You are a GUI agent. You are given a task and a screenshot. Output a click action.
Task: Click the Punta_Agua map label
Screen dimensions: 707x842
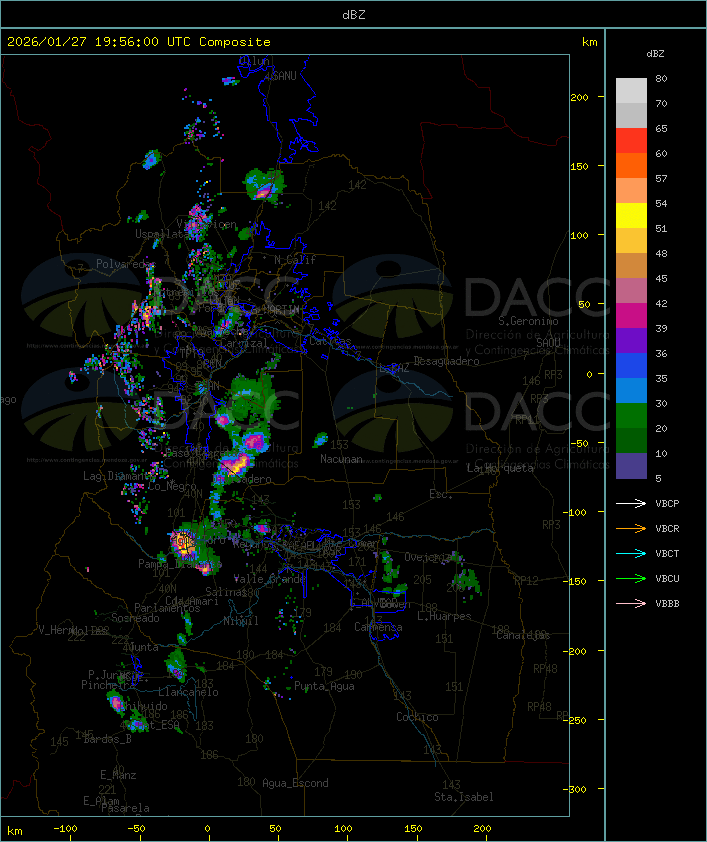pyautogui.click(x=325, y=686)
